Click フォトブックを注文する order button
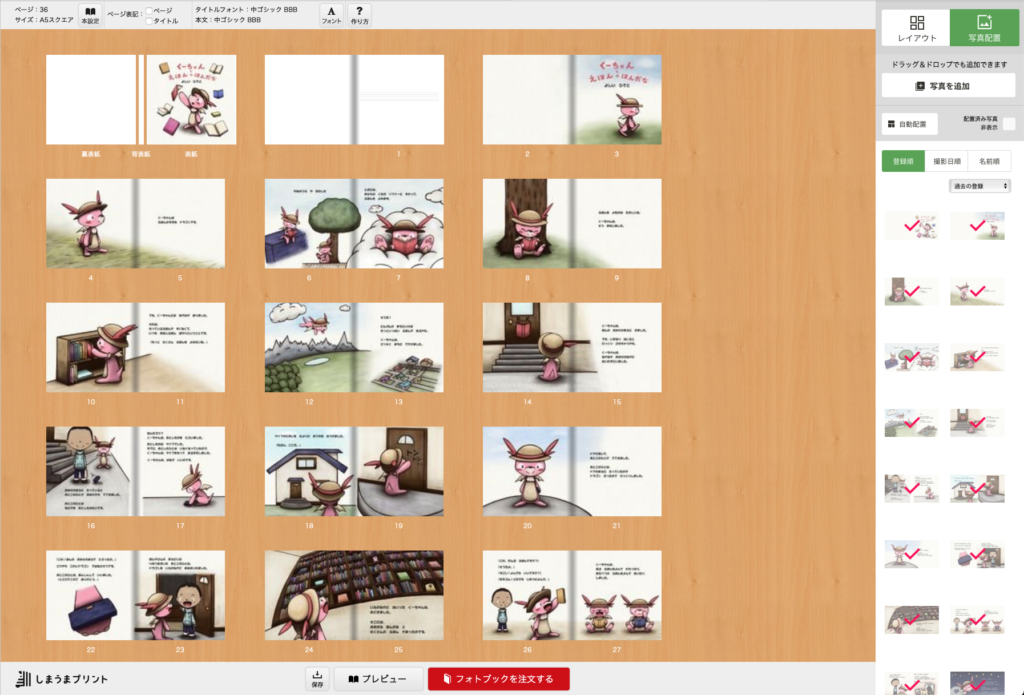 (498, 679)
